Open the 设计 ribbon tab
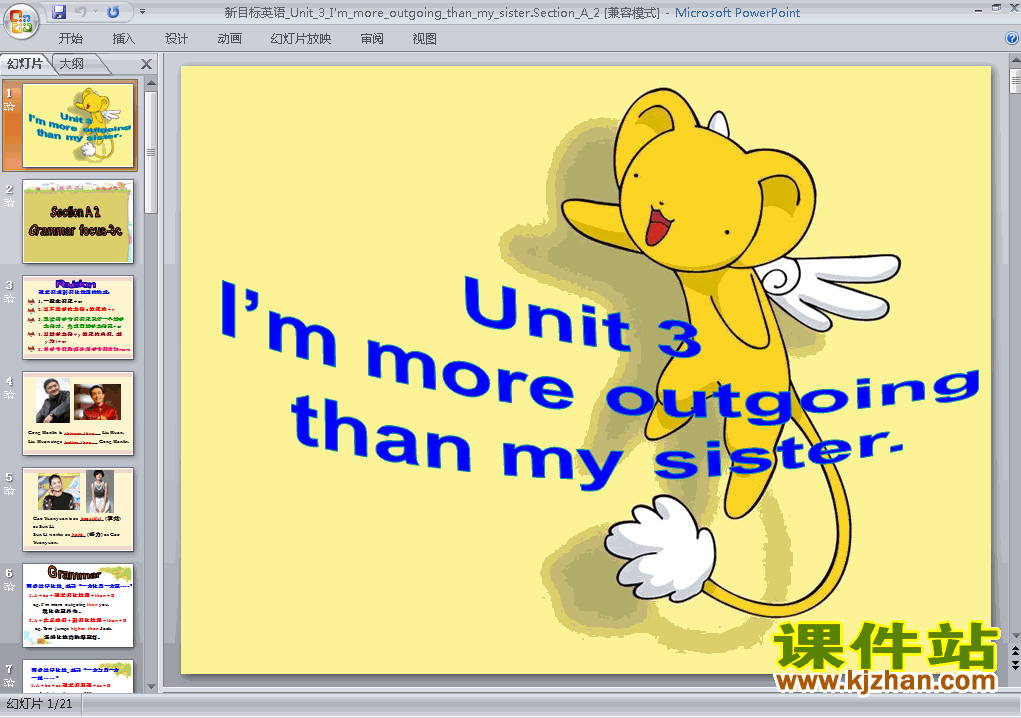1021x718 pixels. (x=176, y=39)
